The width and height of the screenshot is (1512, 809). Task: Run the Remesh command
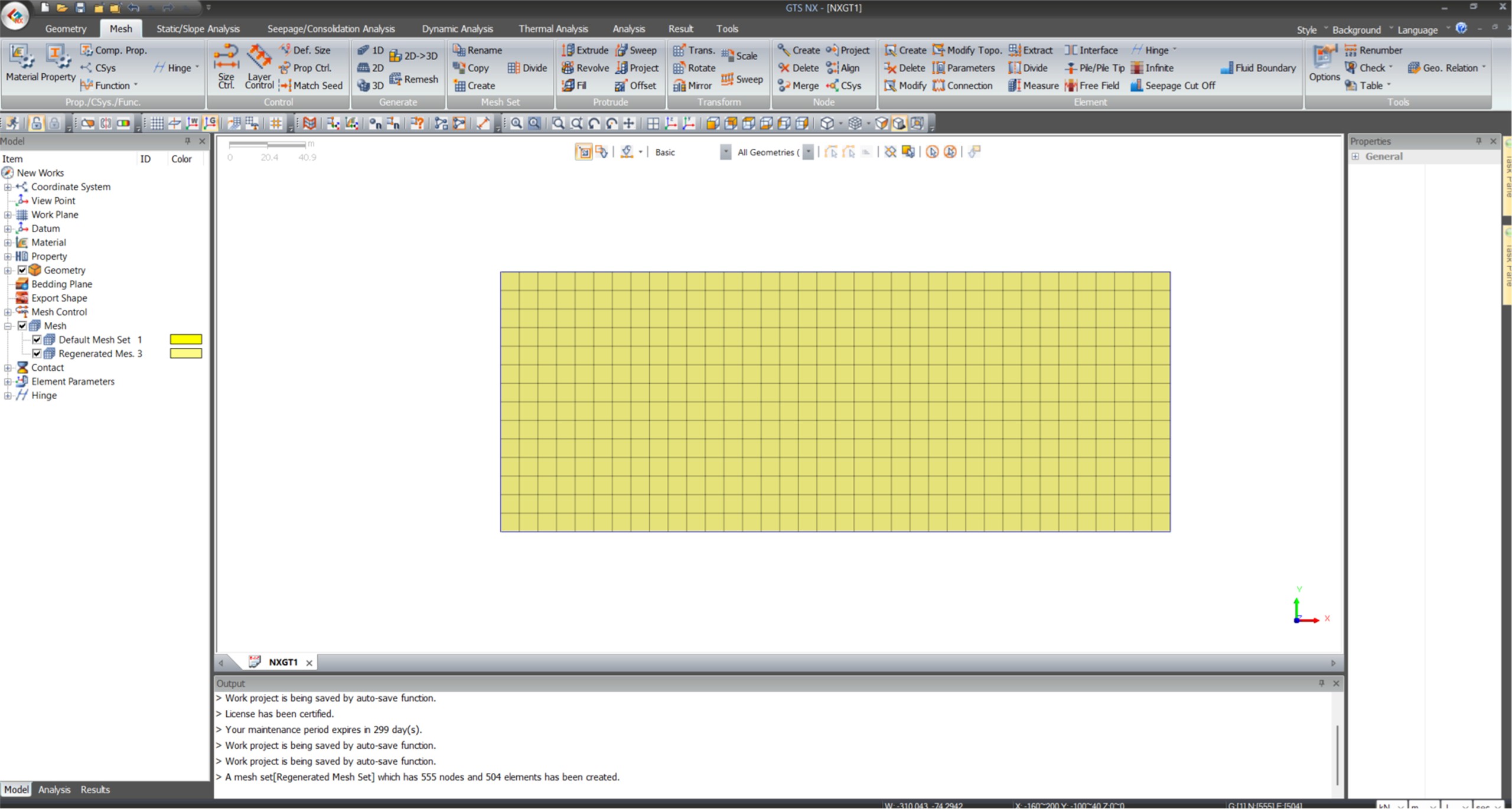pos(414,79)
